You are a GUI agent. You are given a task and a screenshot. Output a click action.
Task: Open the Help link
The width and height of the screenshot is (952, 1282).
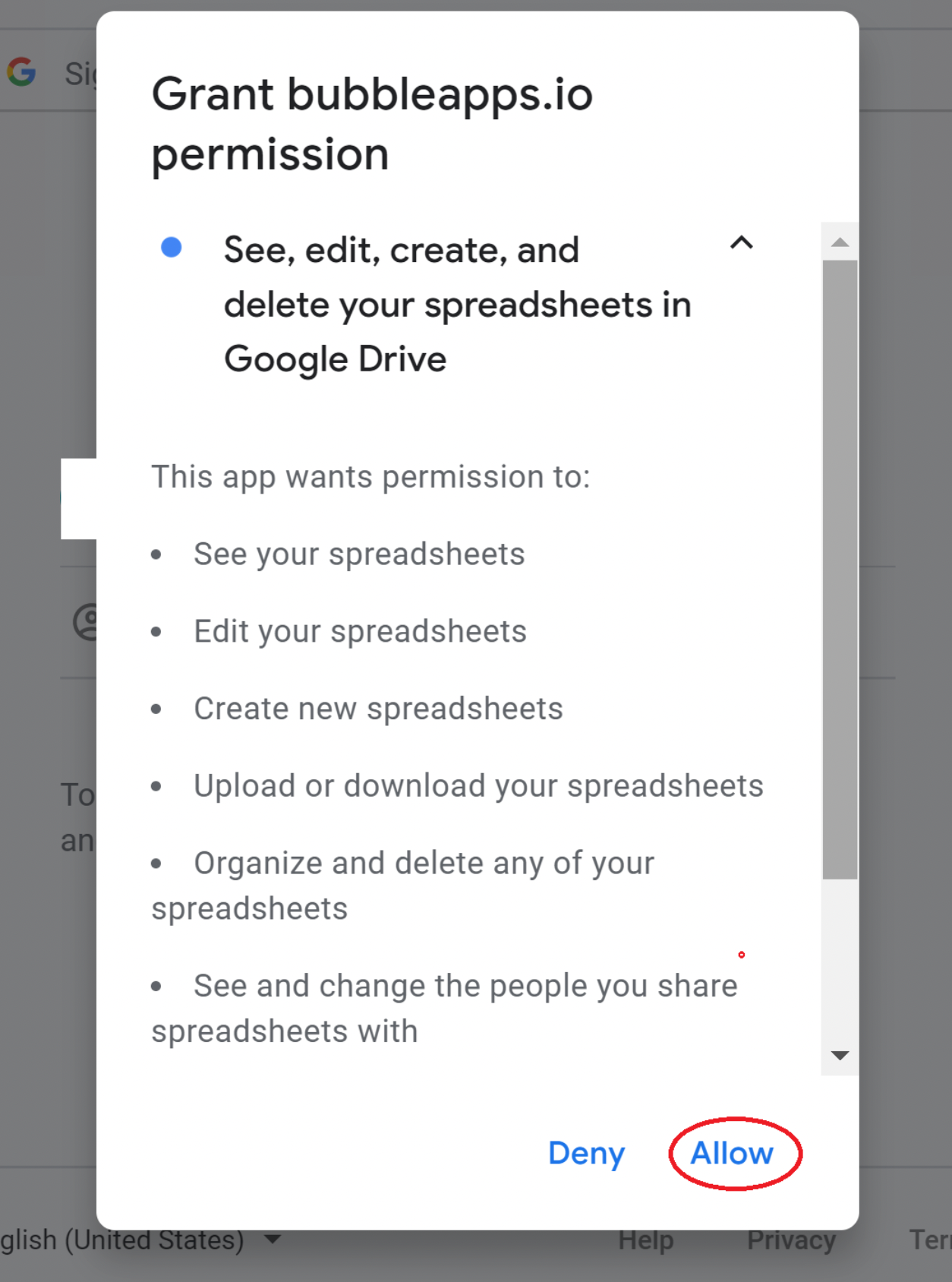pos(645,1240)
